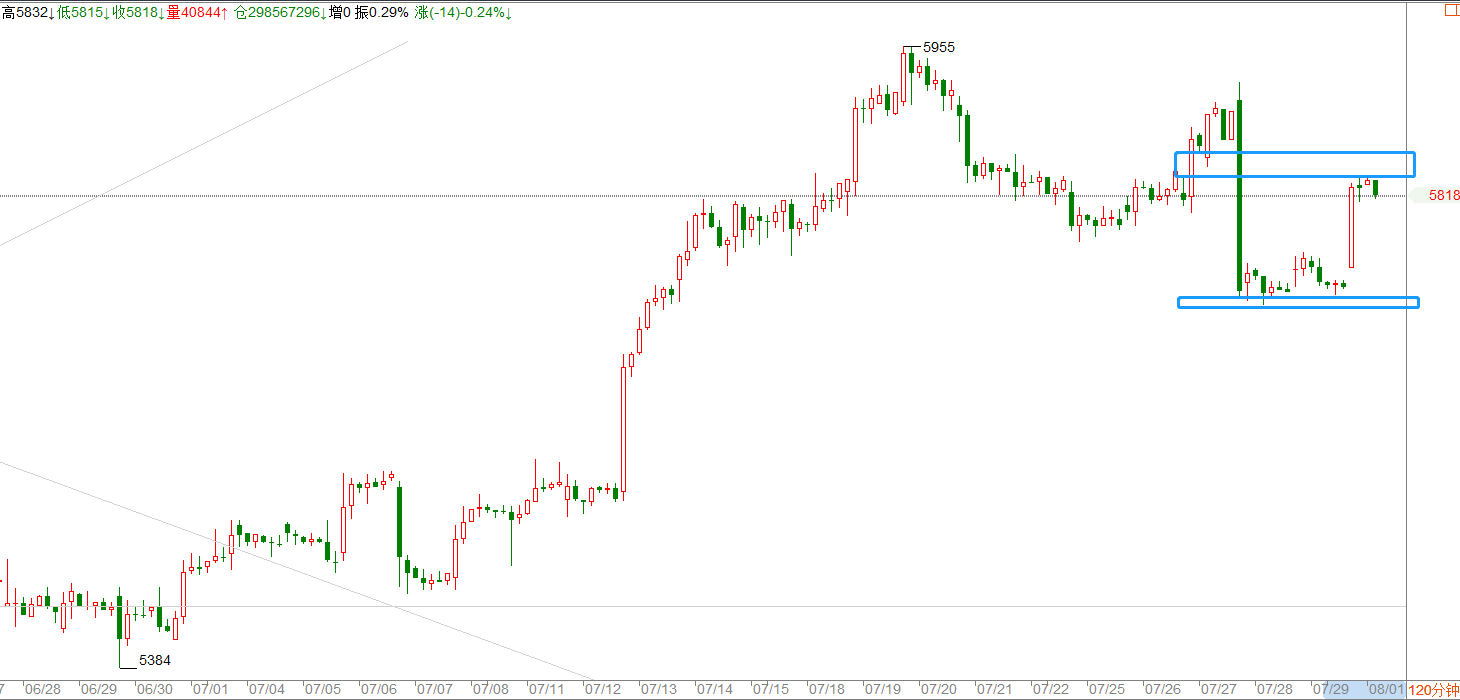Viewport: 1460px width, 700px height.
Task: Click the 120分钟 period label
Action: [x=1433, y=690]
